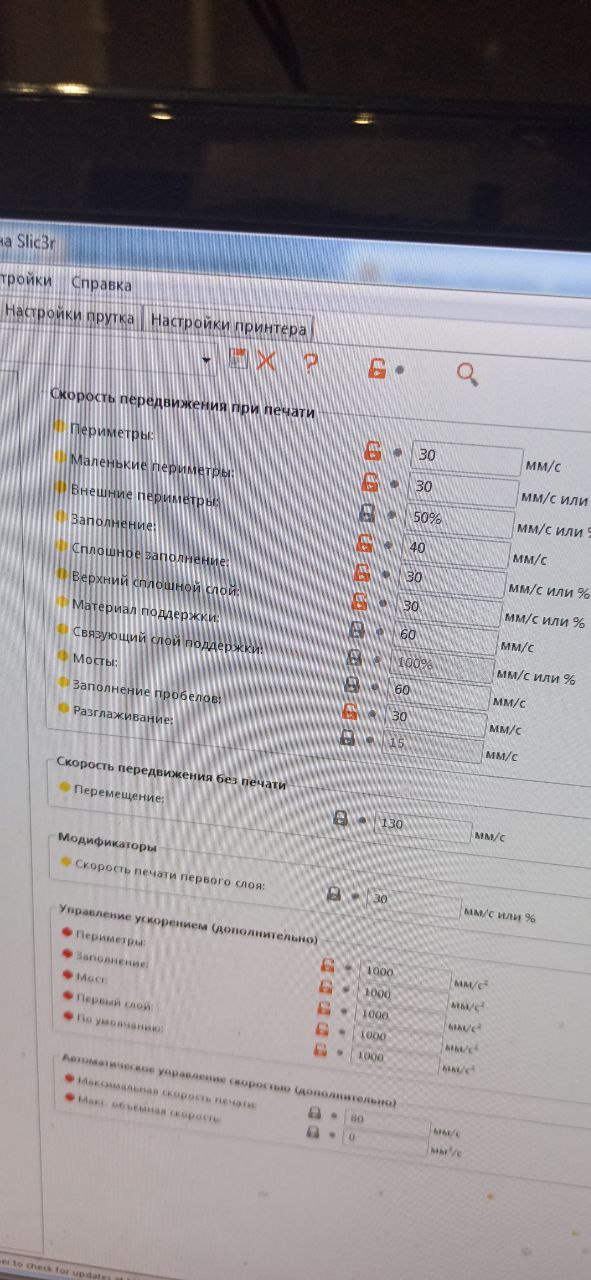Image resolution: width=591 pixels, height=1280 pixels.
Task: Open the search magnifier in the toolbar
Action: pyautogui.click(x=466, y=373)
